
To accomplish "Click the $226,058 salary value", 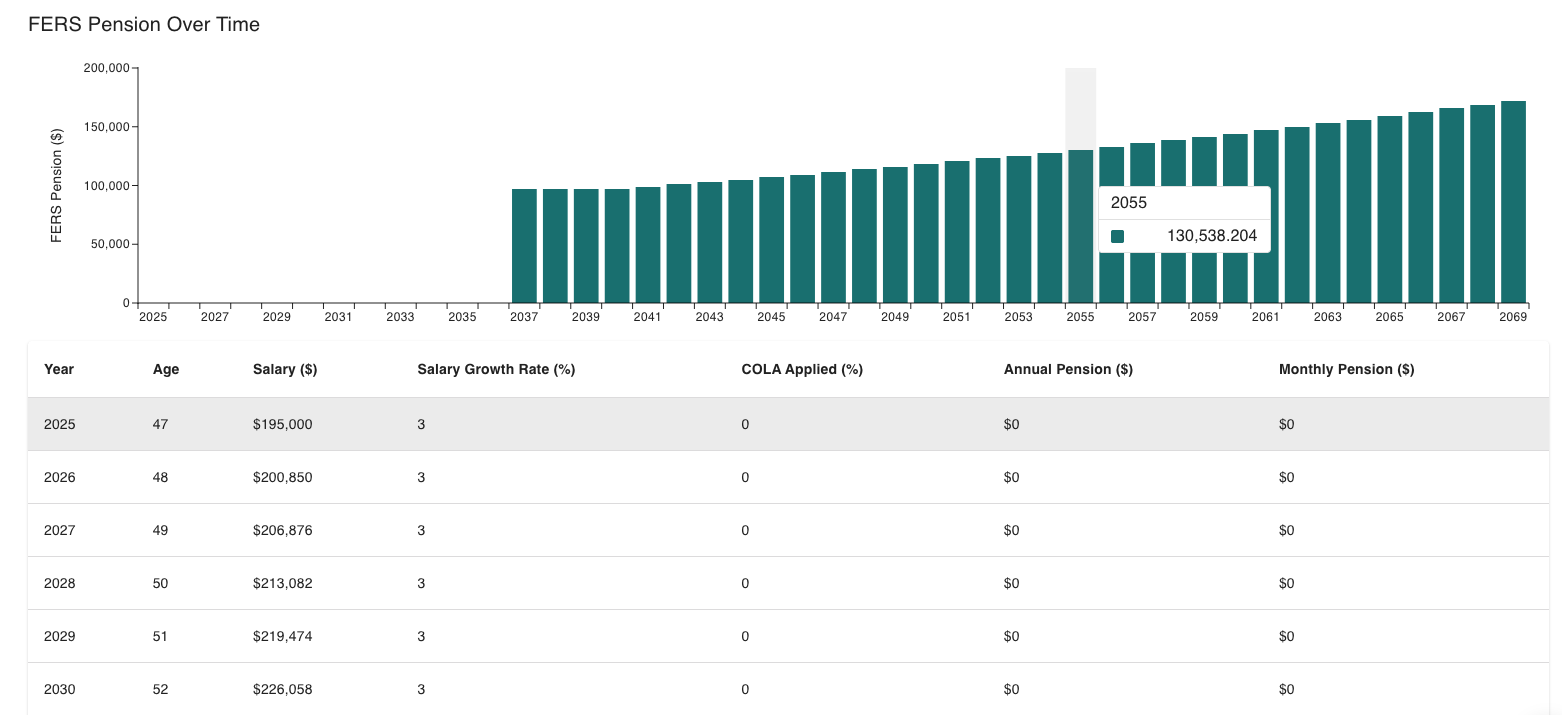I will tap(283, 689).
